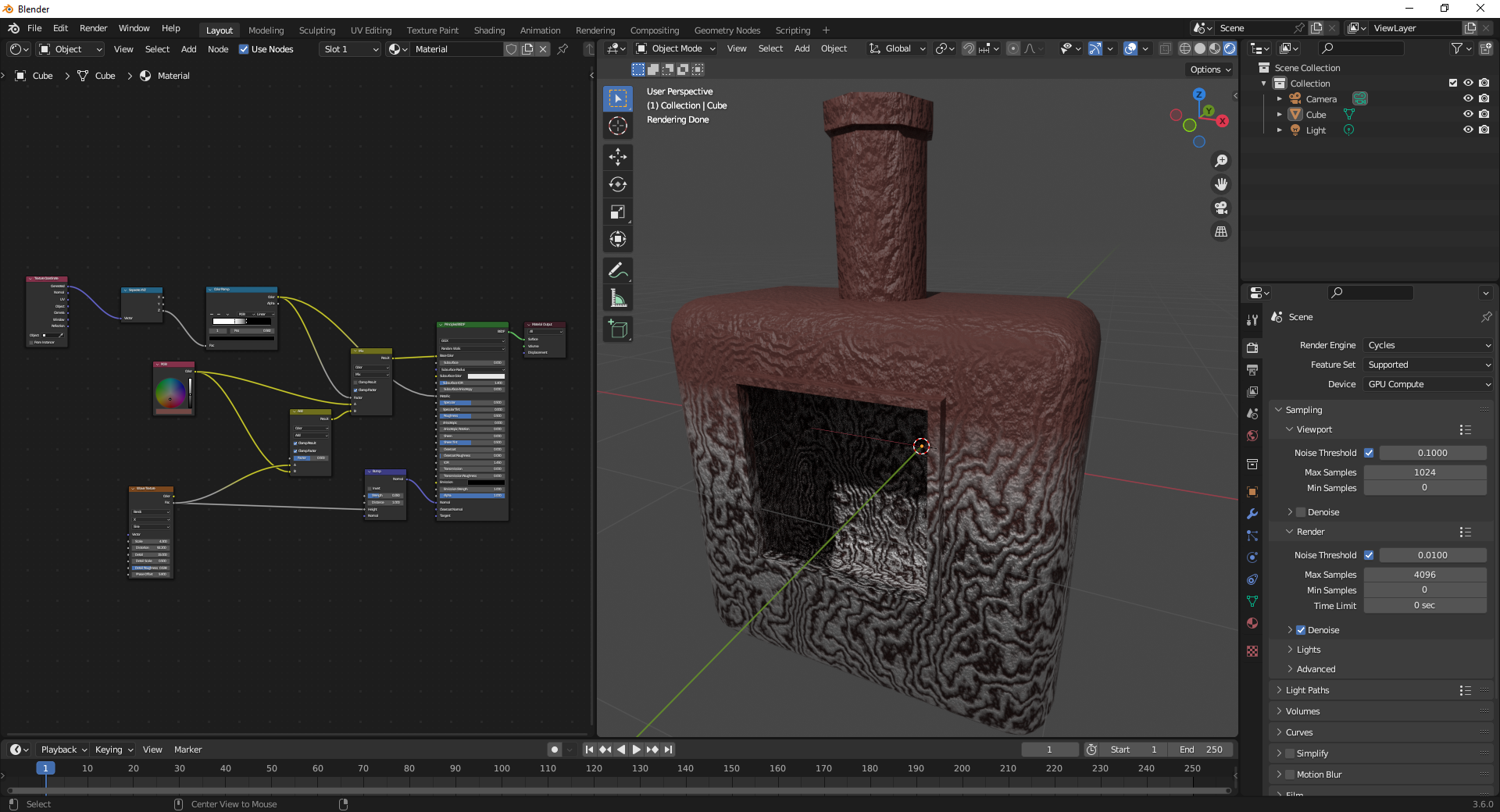Open the viewport Options button
1500x812 pixels.
pos(1209,69)
